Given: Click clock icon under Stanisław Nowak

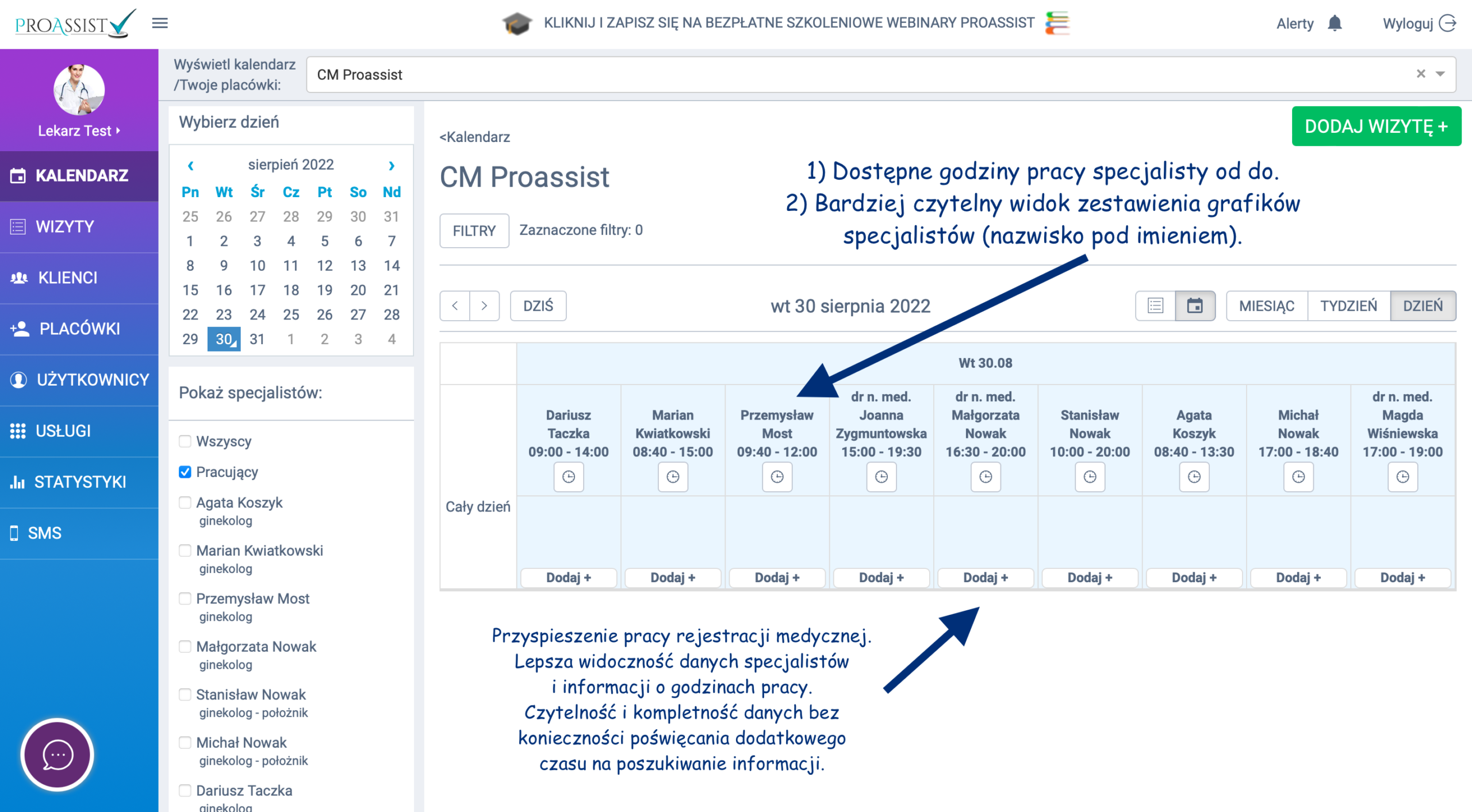Looking at the screenshot, I should point(1090,476).
